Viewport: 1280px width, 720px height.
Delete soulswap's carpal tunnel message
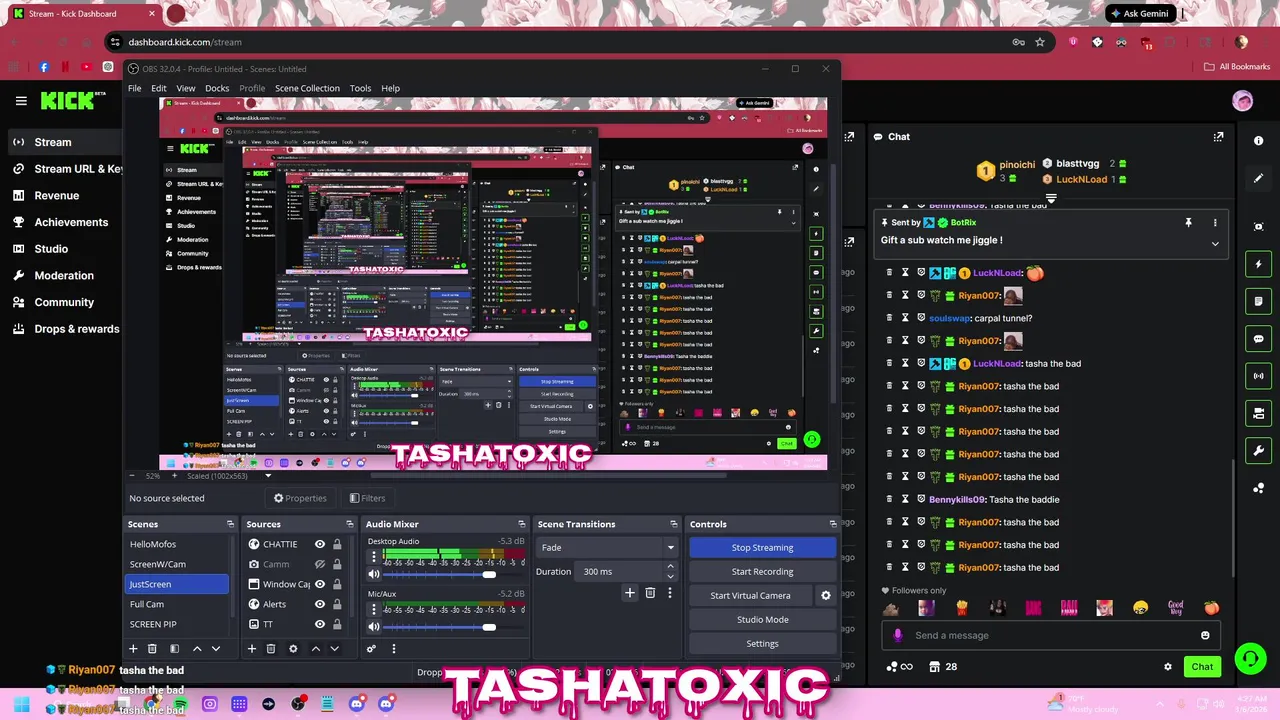tap(889, 318)
